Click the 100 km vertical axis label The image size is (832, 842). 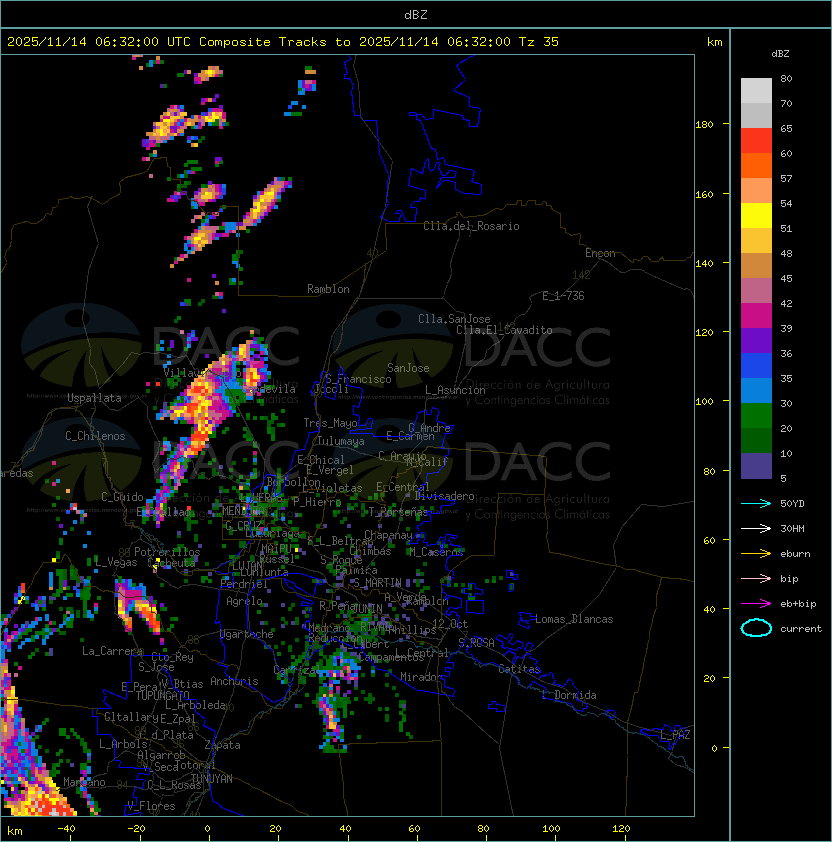[704, 402]
